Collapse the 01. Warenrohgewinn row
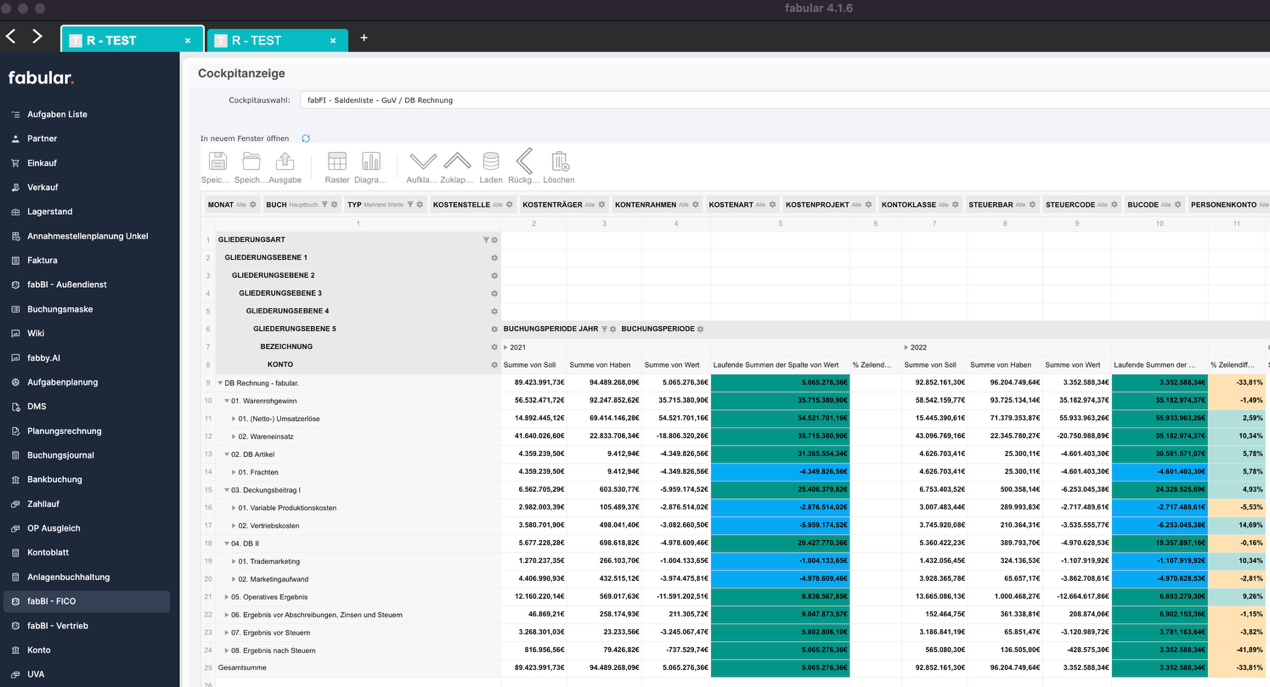The width and height of the screenshot is (1270, 687). tap(227, 401)
